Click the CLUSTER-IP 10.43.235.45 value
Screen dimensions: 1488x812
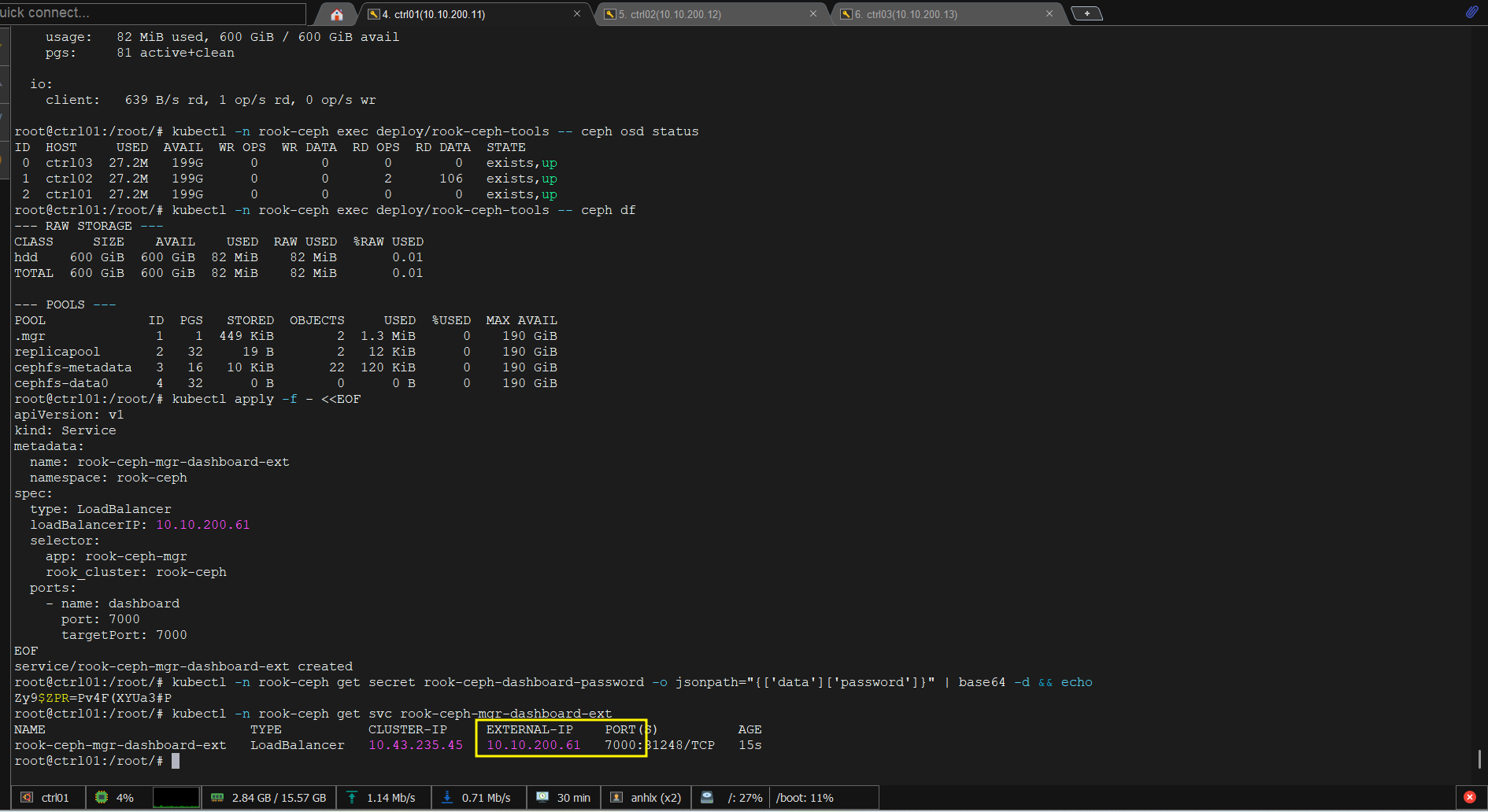(416, 745)
